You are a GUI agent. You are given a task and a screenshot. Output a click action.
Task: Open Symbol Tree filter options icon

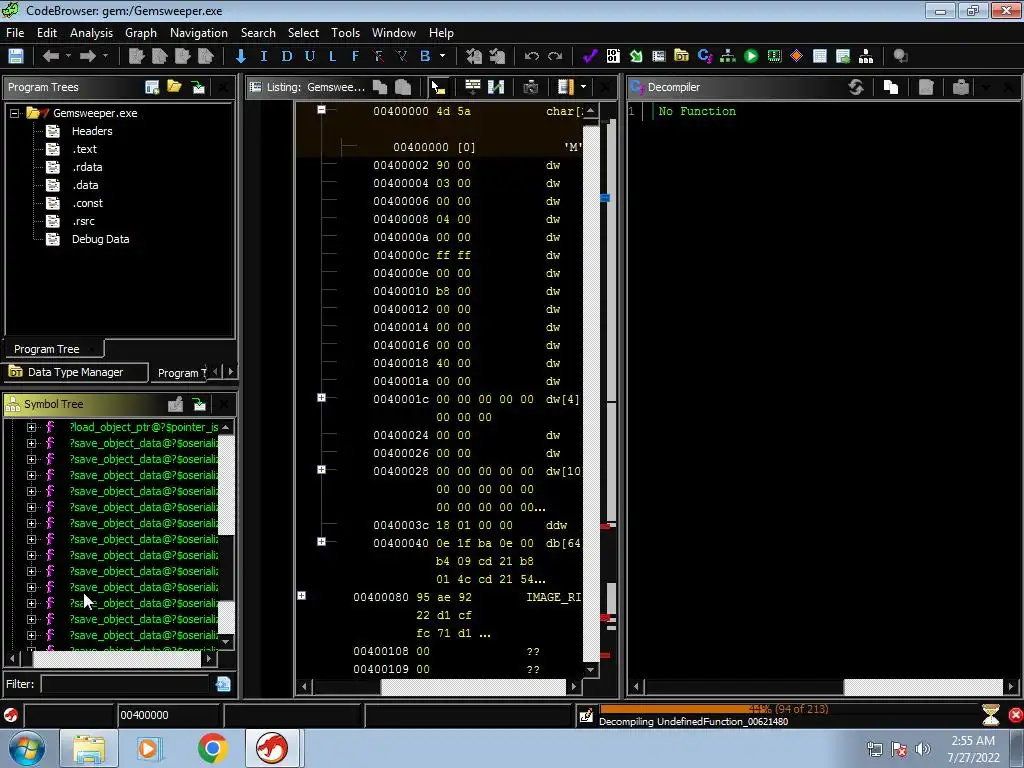223,684
